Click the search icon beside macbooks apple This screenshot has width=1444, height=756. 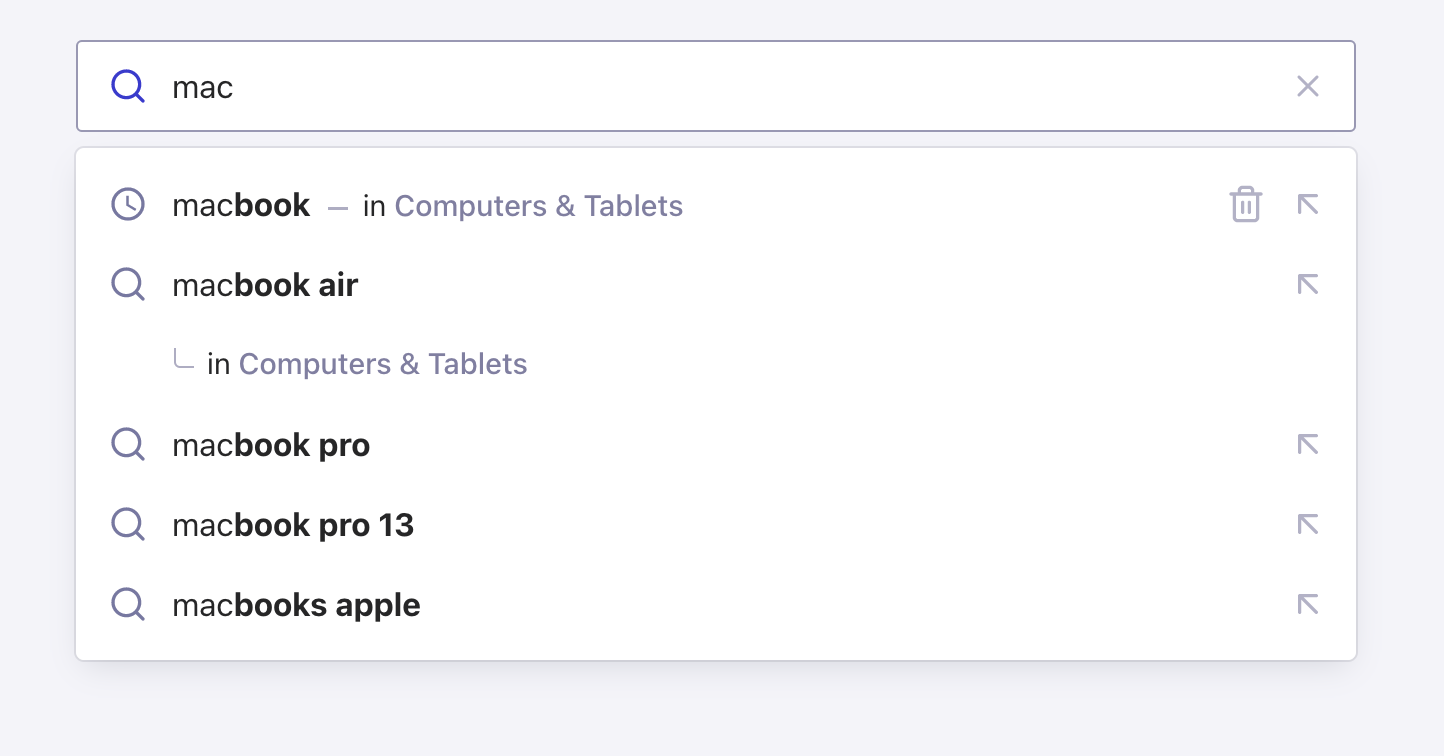click(x=127, y=604)
